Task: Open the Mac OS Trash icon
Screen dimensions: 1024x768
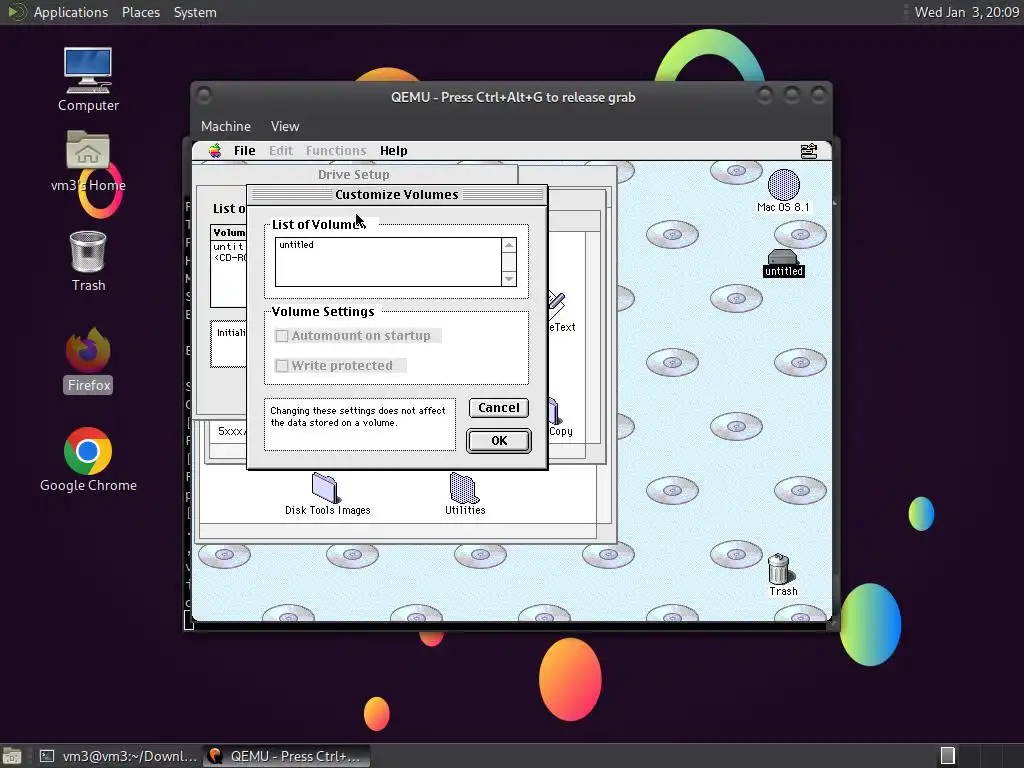Action: click(778, 569)
